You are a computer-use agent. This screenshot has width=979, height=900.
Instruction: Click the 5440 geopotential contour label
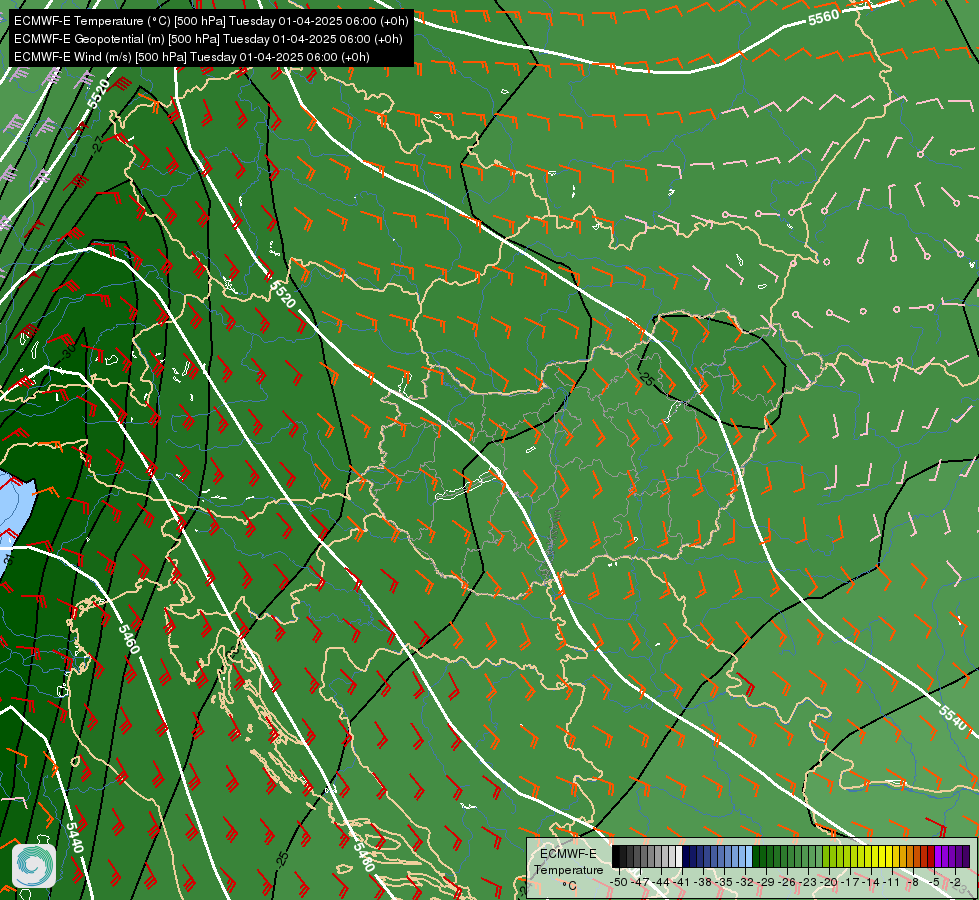coord(74,838)
